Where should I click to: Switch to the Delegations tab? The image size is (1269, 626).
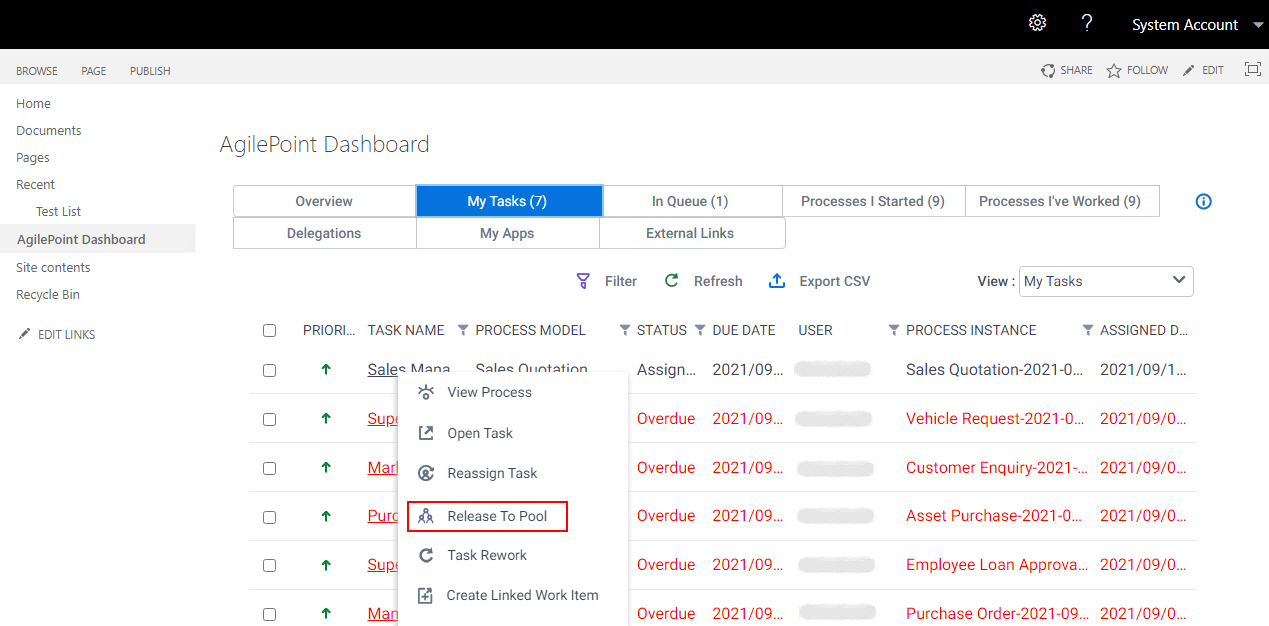324,233
